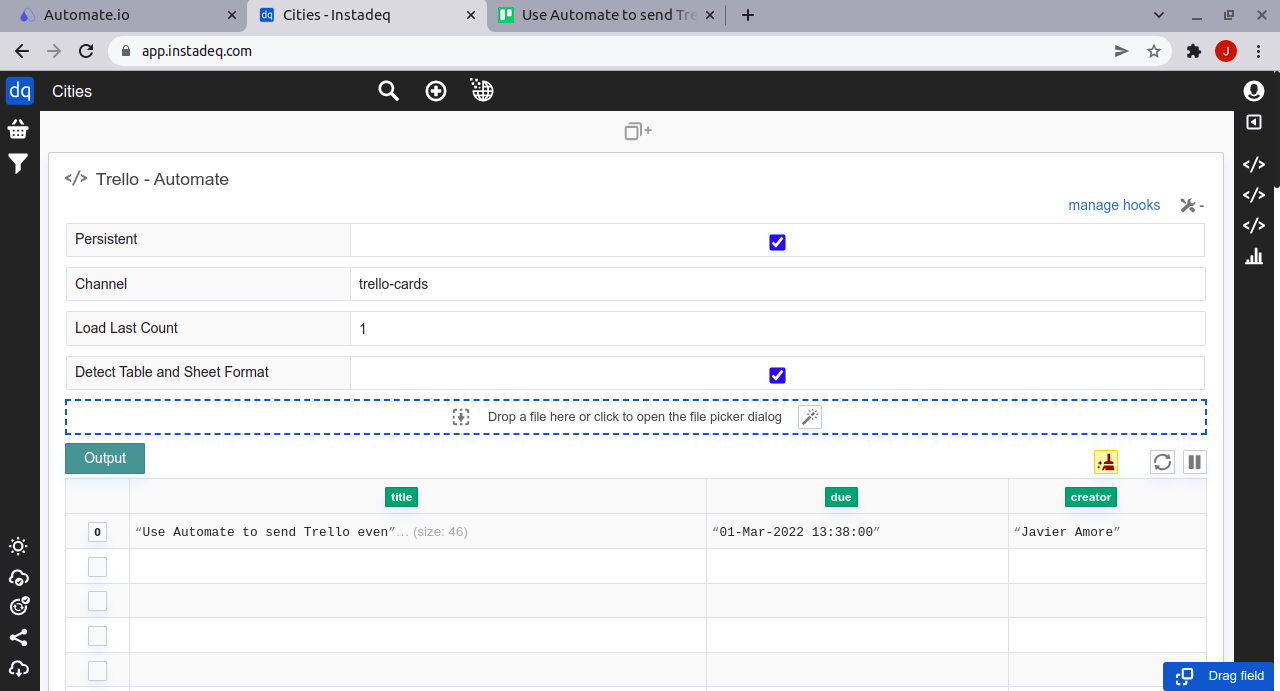Click the title column header tag
This screenshot has height=691, width=1280.
[401, 497]
